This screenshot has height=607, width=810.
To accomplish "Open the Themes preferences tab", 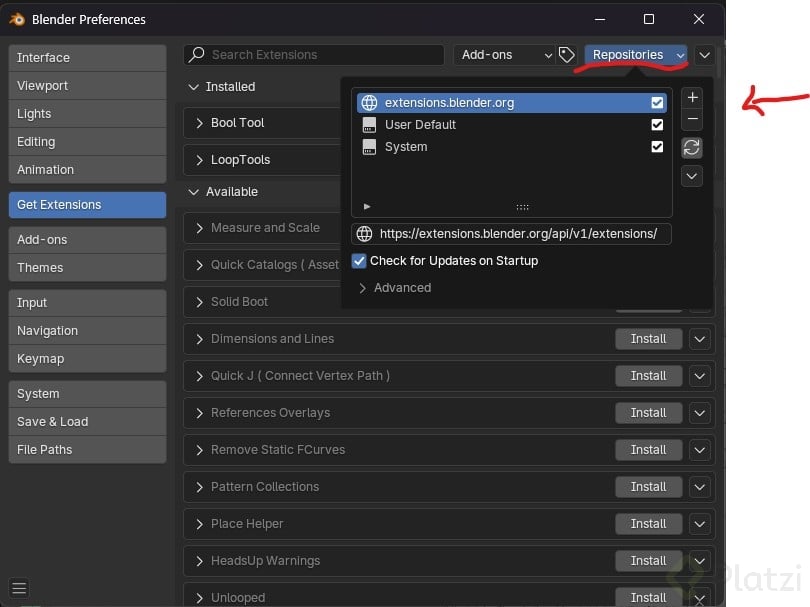I will point(87,268).
